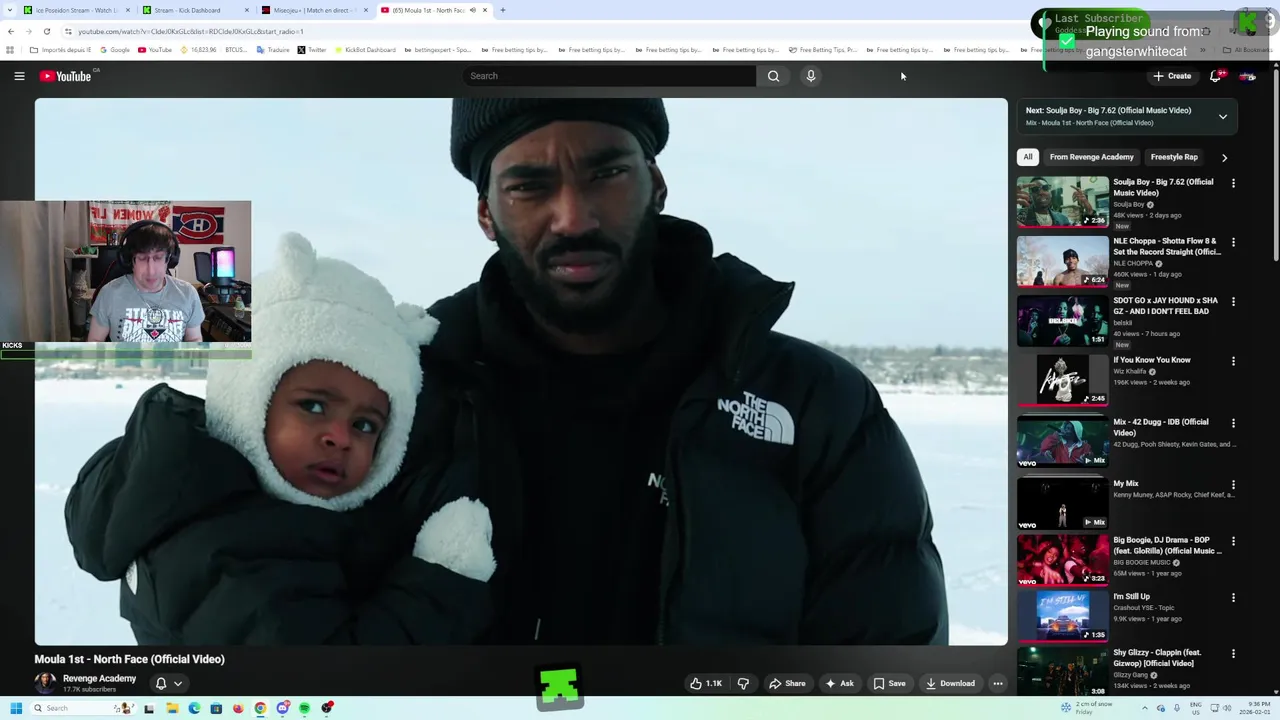Mute the Moula 1st tab audio icon

click(x=473, y=10)
